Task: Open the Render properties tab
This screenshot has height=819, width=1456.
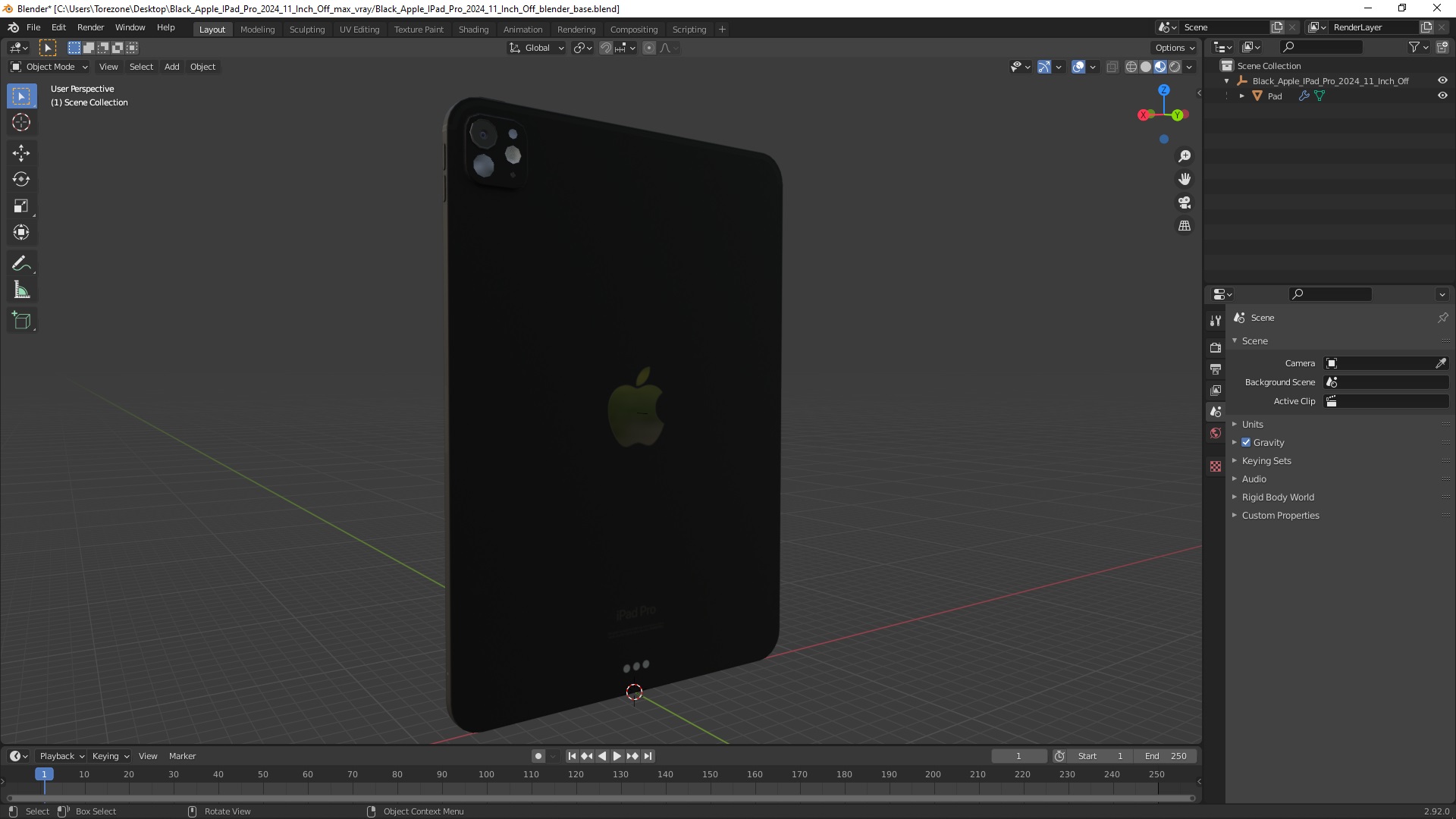Action: [x=1216, y=347]
